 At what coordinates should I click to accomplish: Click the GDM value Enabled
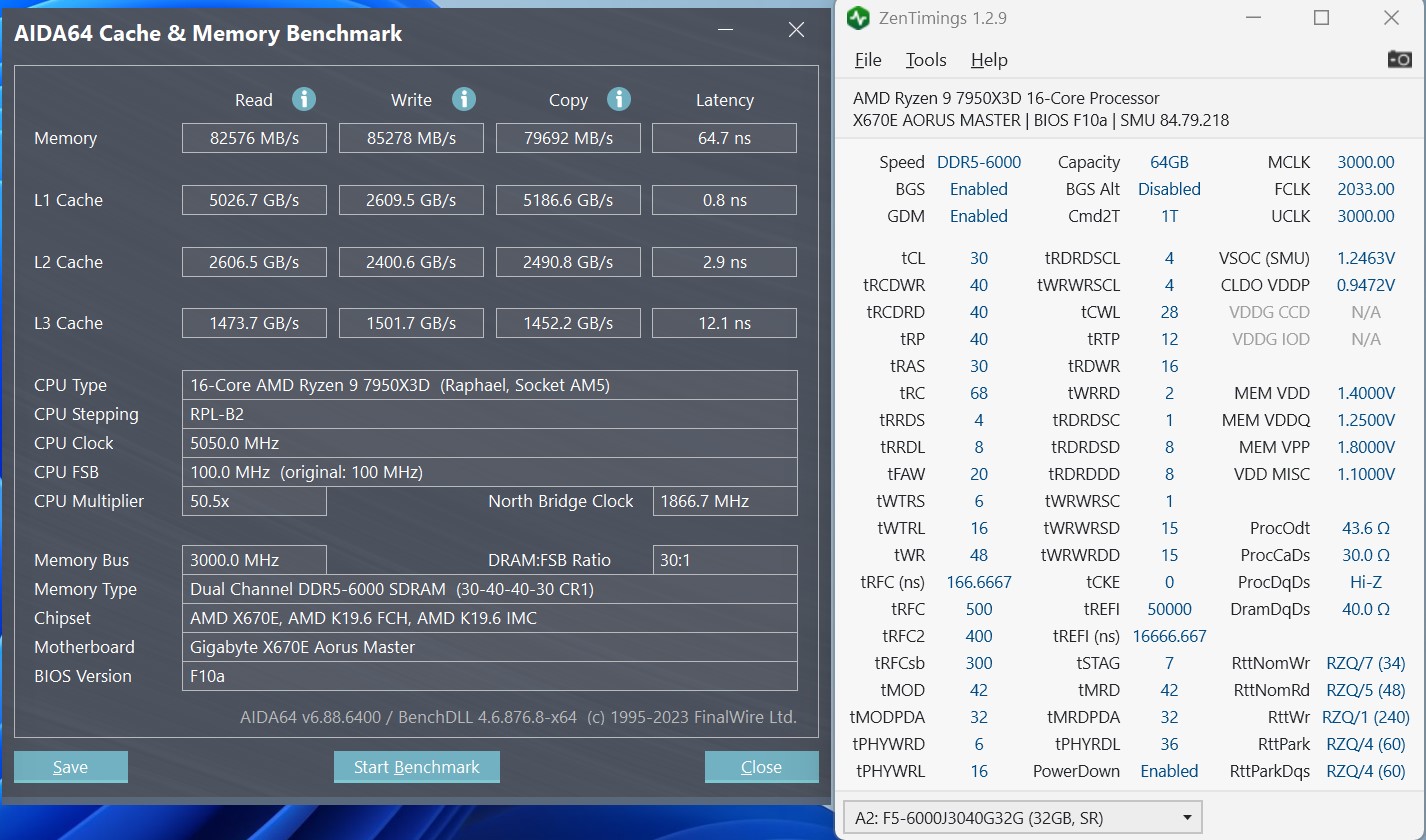(x=979, y=216)
